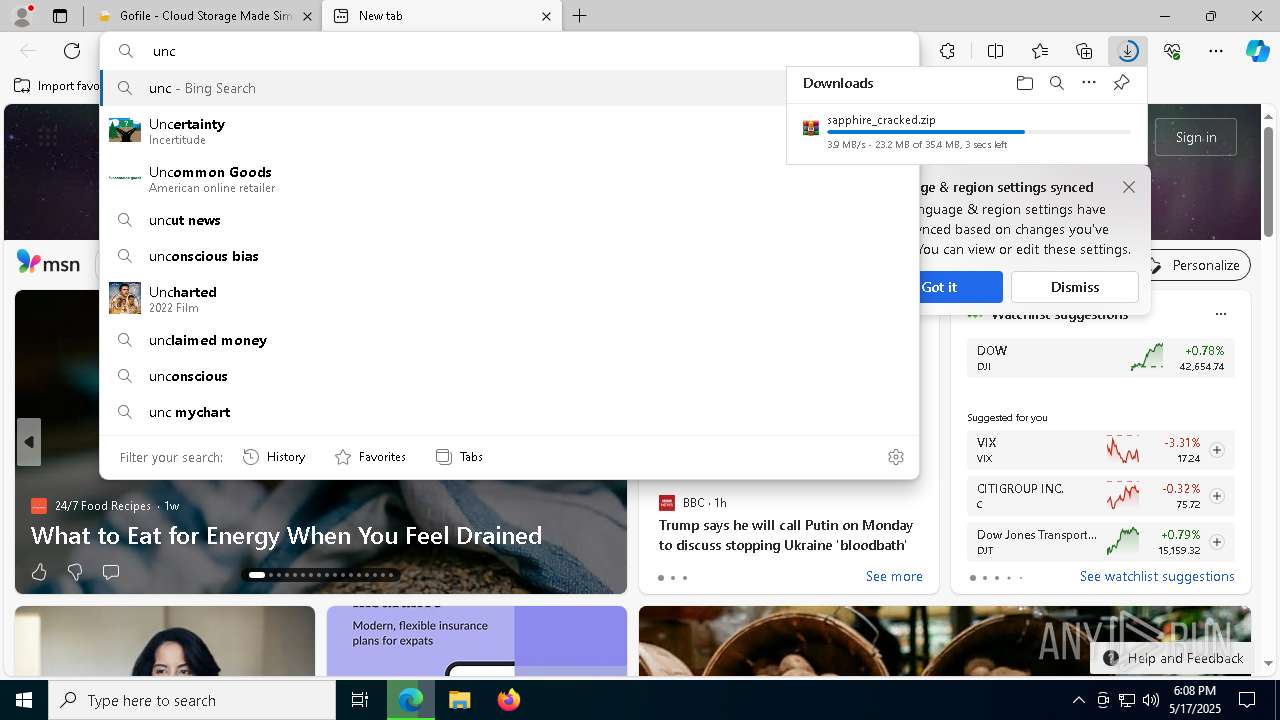The image size is (1280, 720).
Task: Open tab actions menu icon
Action: pyautogui.click(x=60, y=16)
